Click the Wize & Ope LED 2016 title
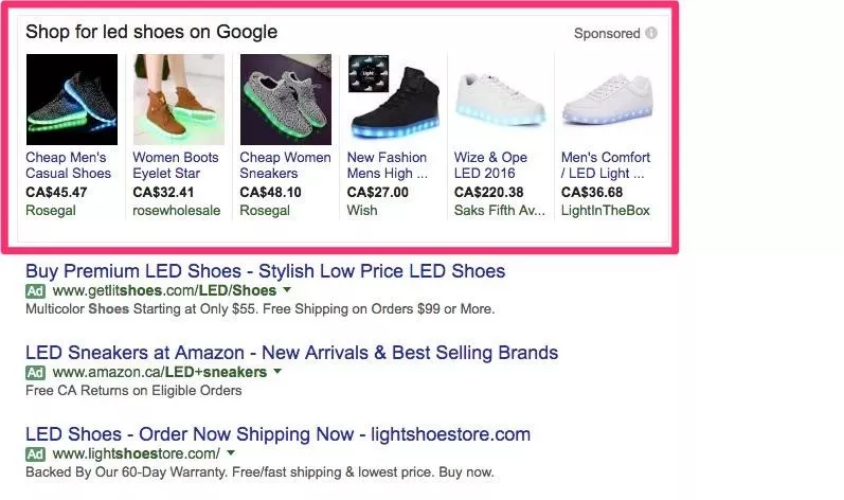This screenshot has width=844, height=500. tap(492, 165)
